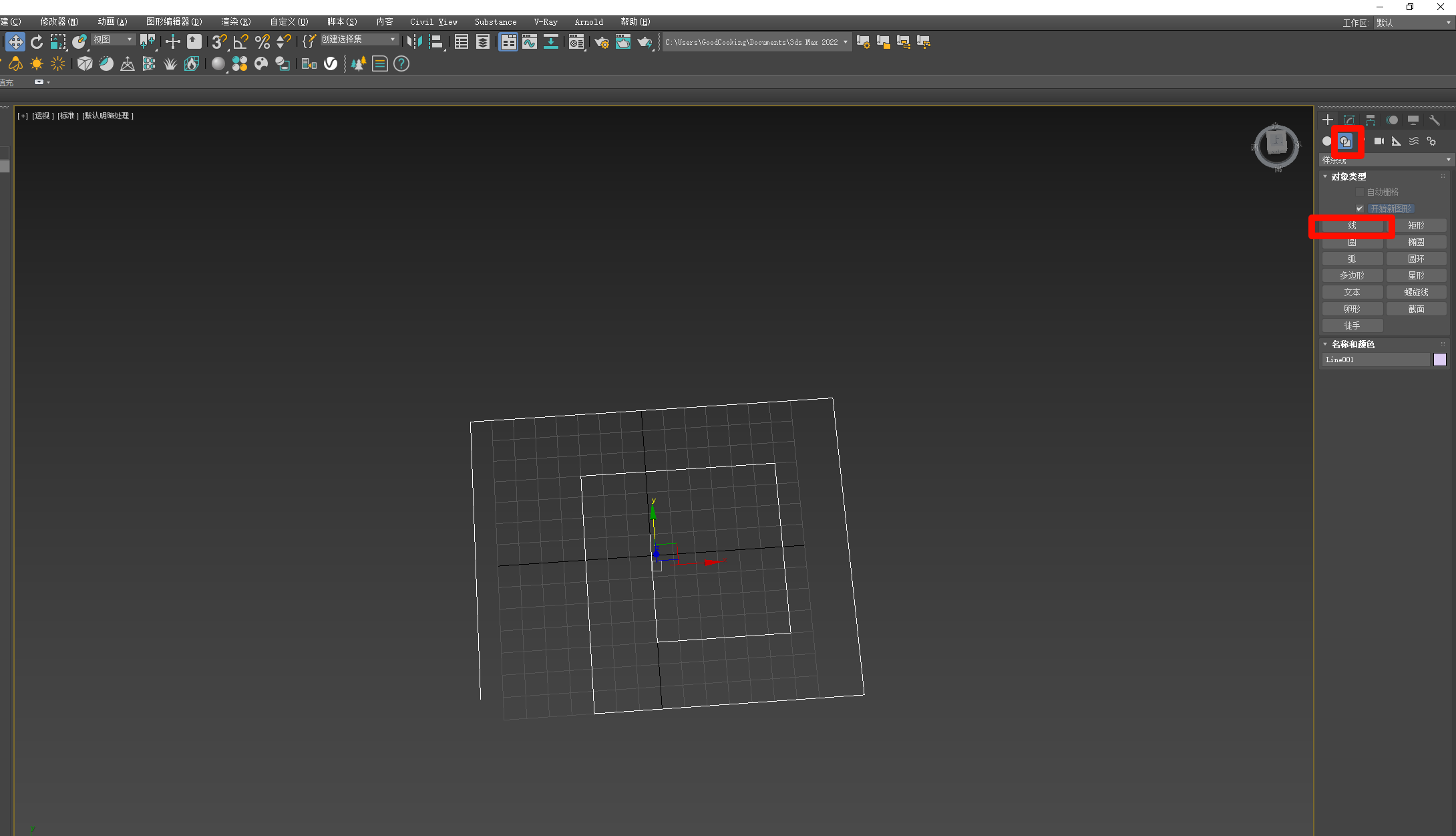1456x836 pixels.
Task: Open the 渲染(R) menu
Action: 236,22
